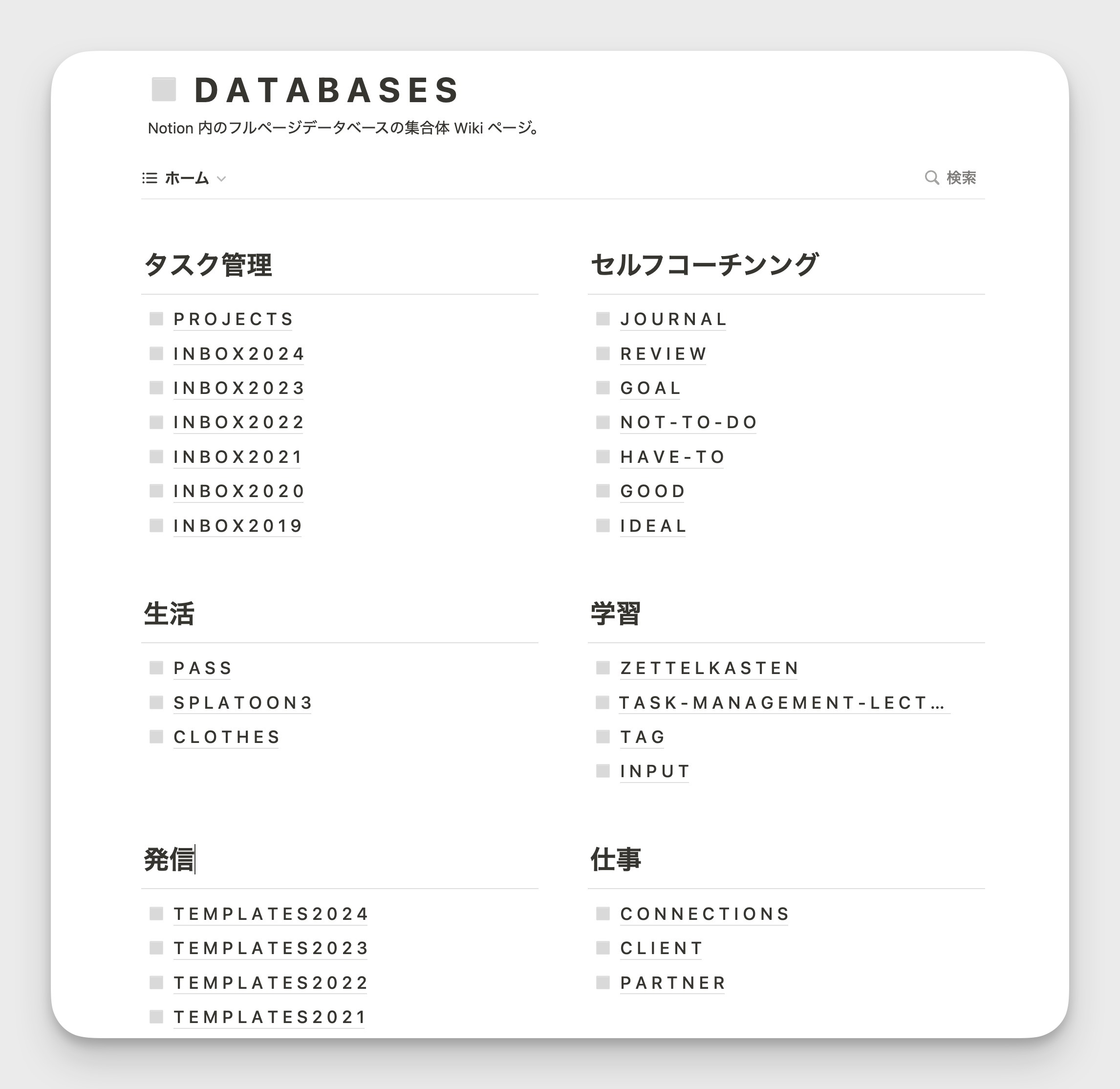
Task: Click the list view icon beside ホーム
Action: pos(150,178)
